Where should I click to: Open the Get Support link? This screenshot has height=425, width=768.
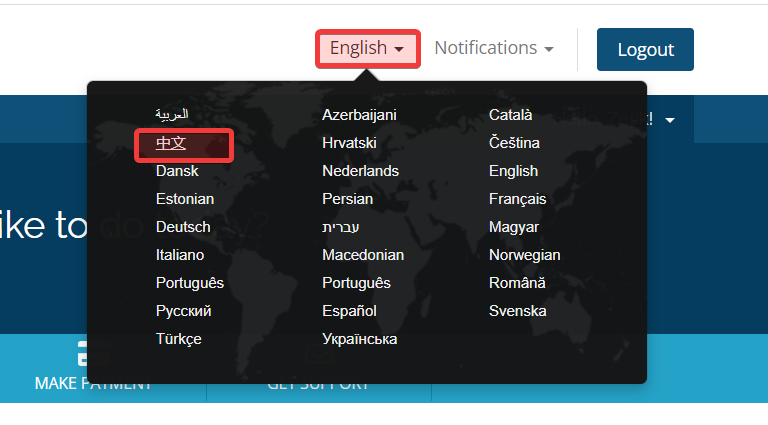pyautogui.click(x=318, y=383)
